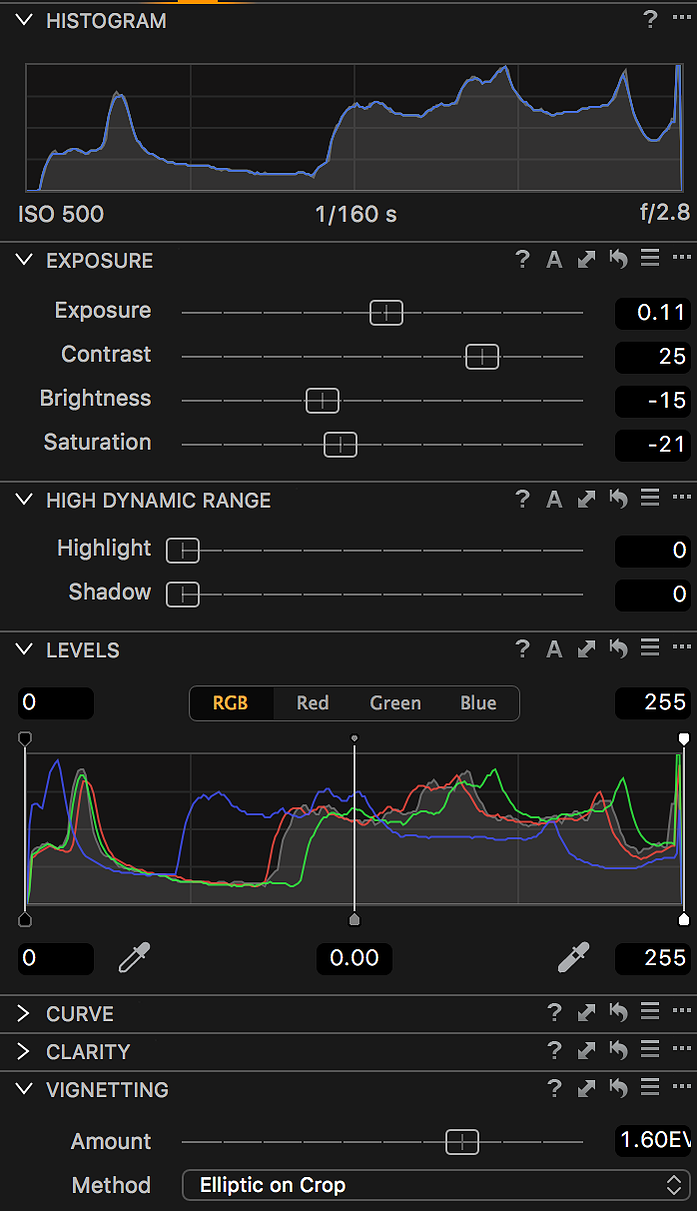The image size is (697, 1211).
Task: Open Levels presets menu icon
Action: [x=650, y=648]
